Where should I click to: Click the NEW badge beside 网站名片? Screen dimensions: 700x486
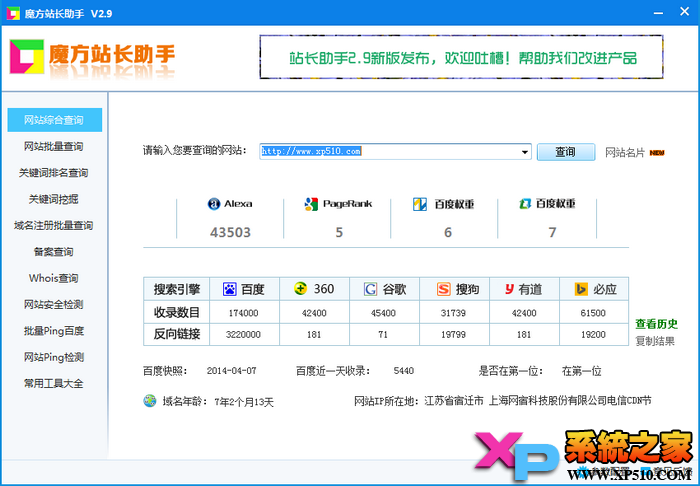click(657, 153)
